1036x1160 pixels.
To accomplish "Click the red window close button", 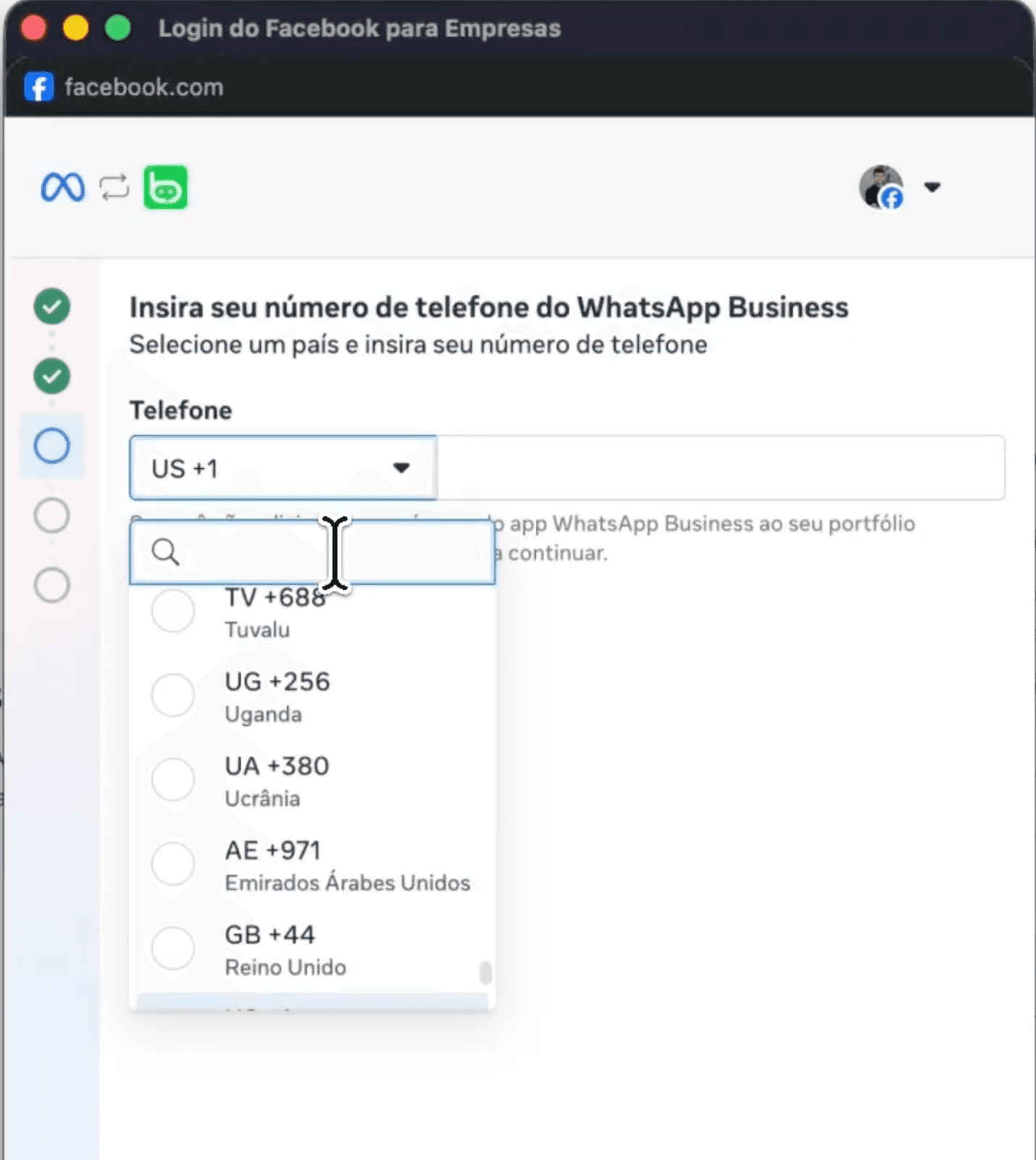I will [33, 28].
